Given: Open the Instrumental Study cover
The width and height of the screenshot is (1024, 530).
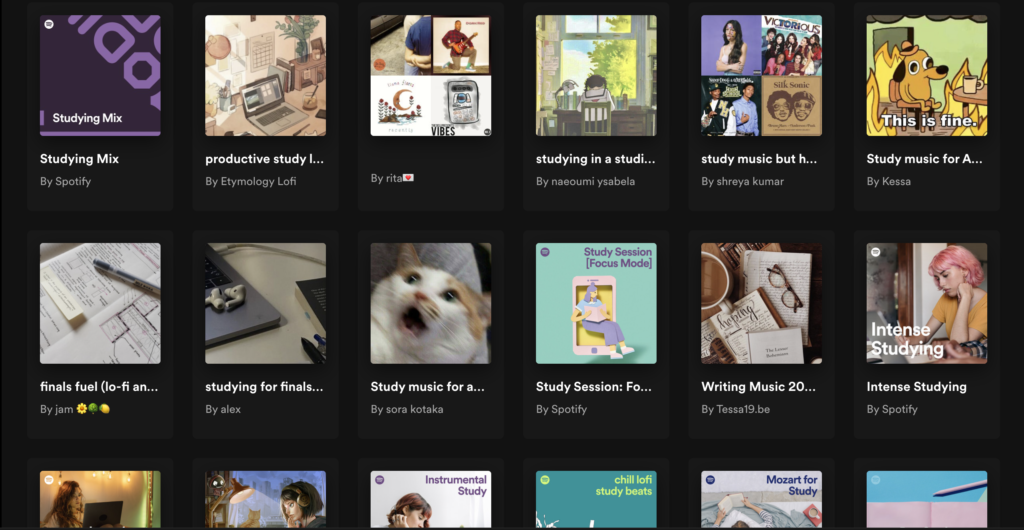Looking at the screenshot, I should pyautogui.click(x=431, y=500).
